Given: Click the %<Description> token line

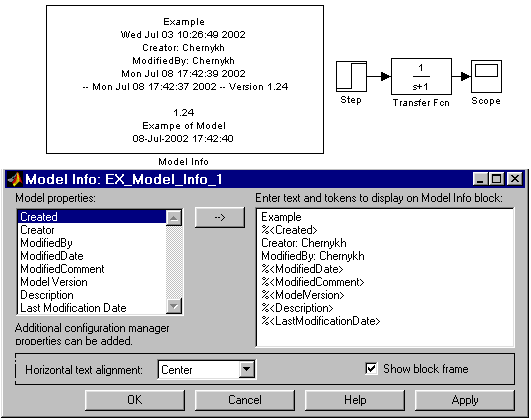Looking at the screenshot, I should coord(297,308).
